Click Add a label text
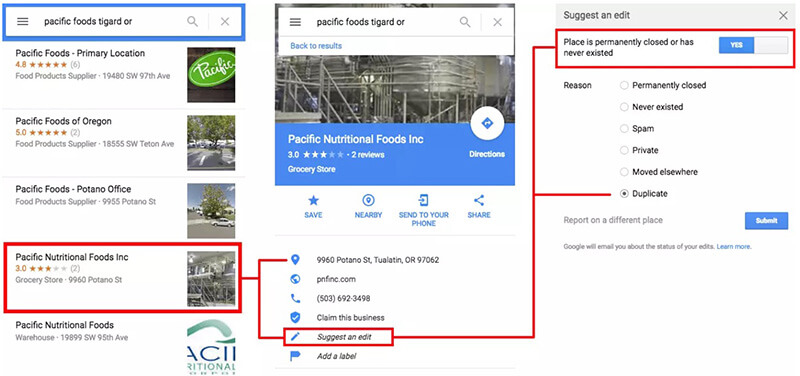800x376 pixels. [336, 356]
